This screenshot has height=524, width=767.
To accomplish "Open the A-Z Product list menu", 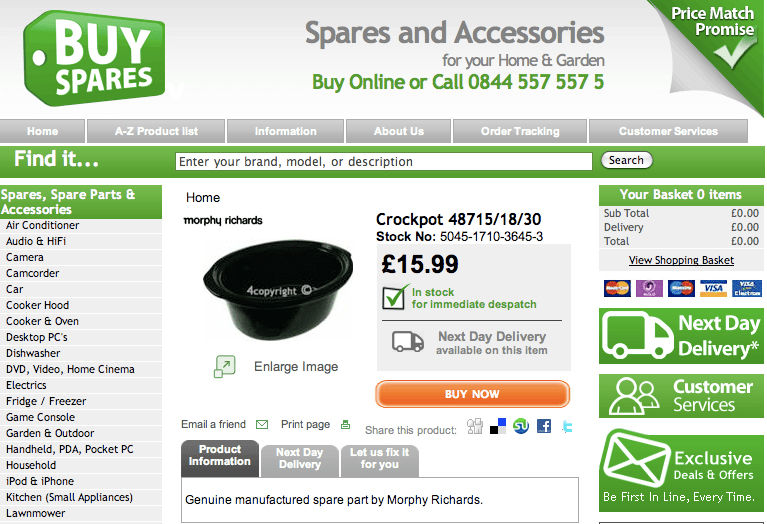I will point(156,131).
